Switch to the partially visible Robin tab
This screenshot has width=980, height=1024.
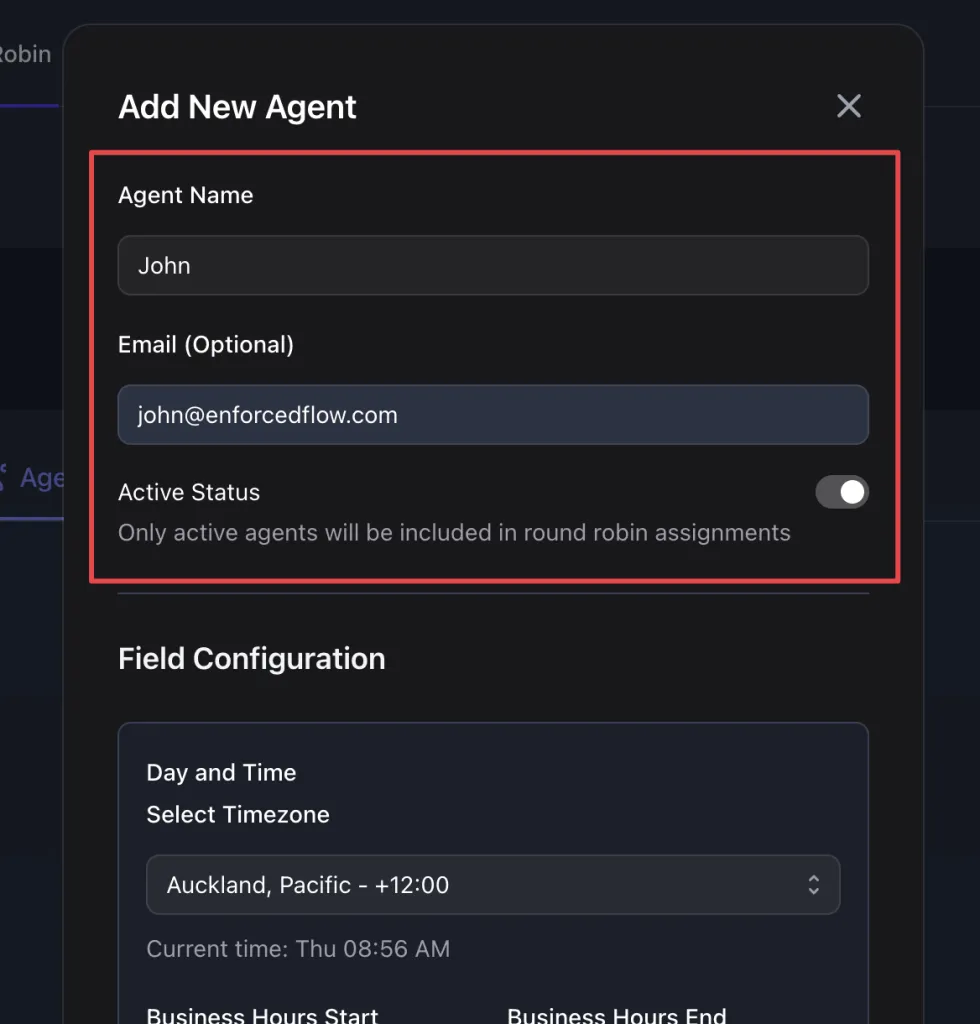[26, 54]
